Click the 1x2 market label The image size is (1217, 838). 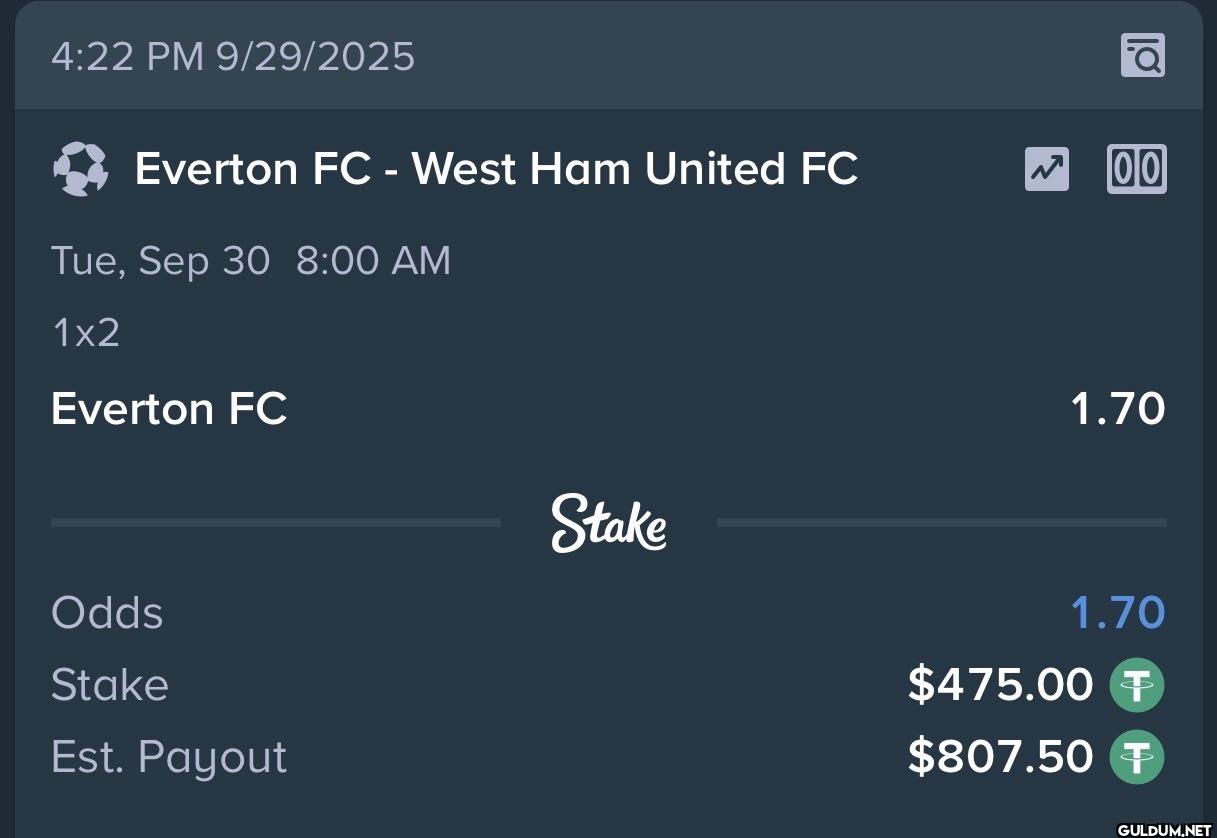coord(85,332)
